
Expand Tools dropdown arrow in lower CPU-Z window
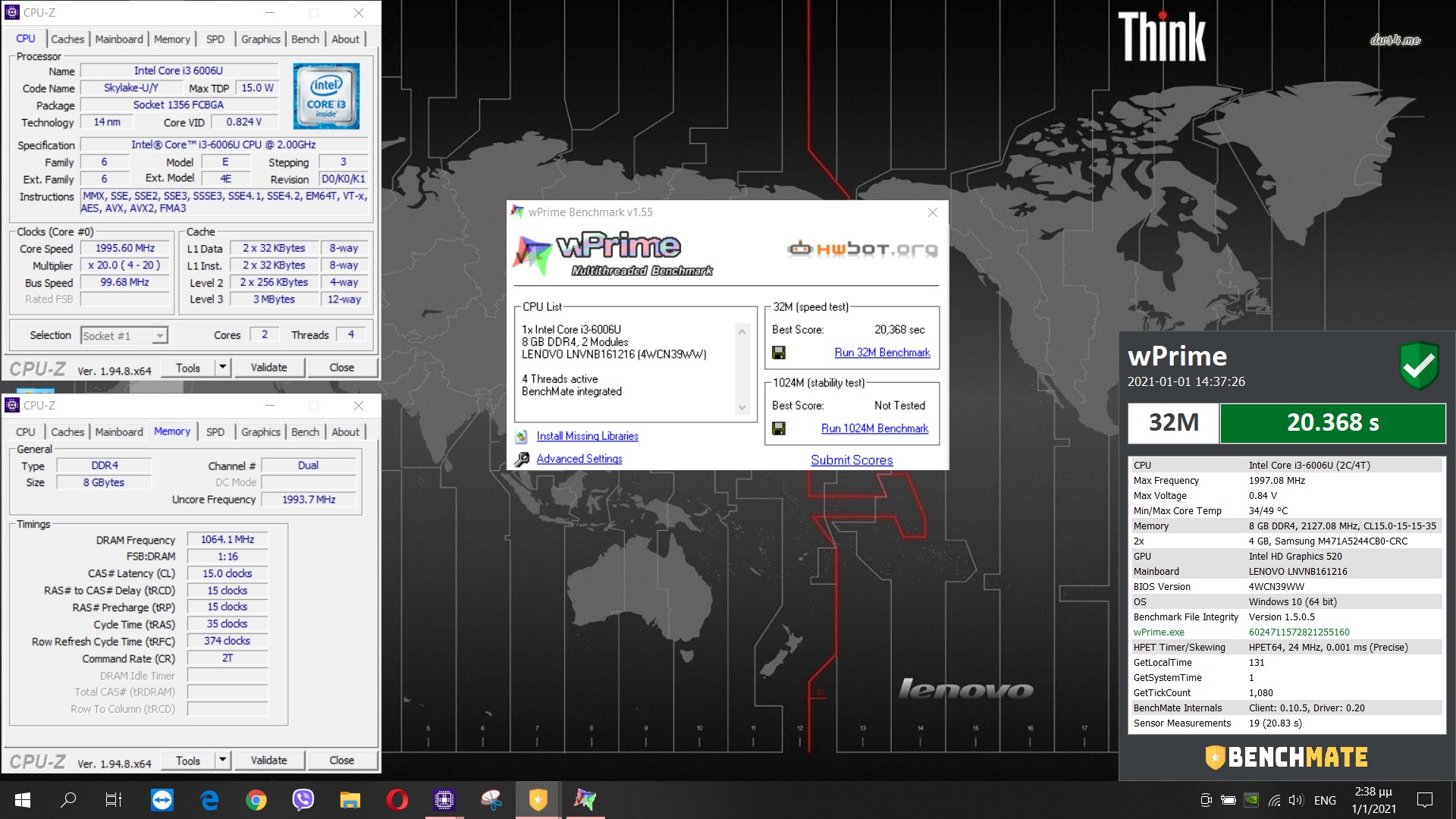[x=223, y=761]
